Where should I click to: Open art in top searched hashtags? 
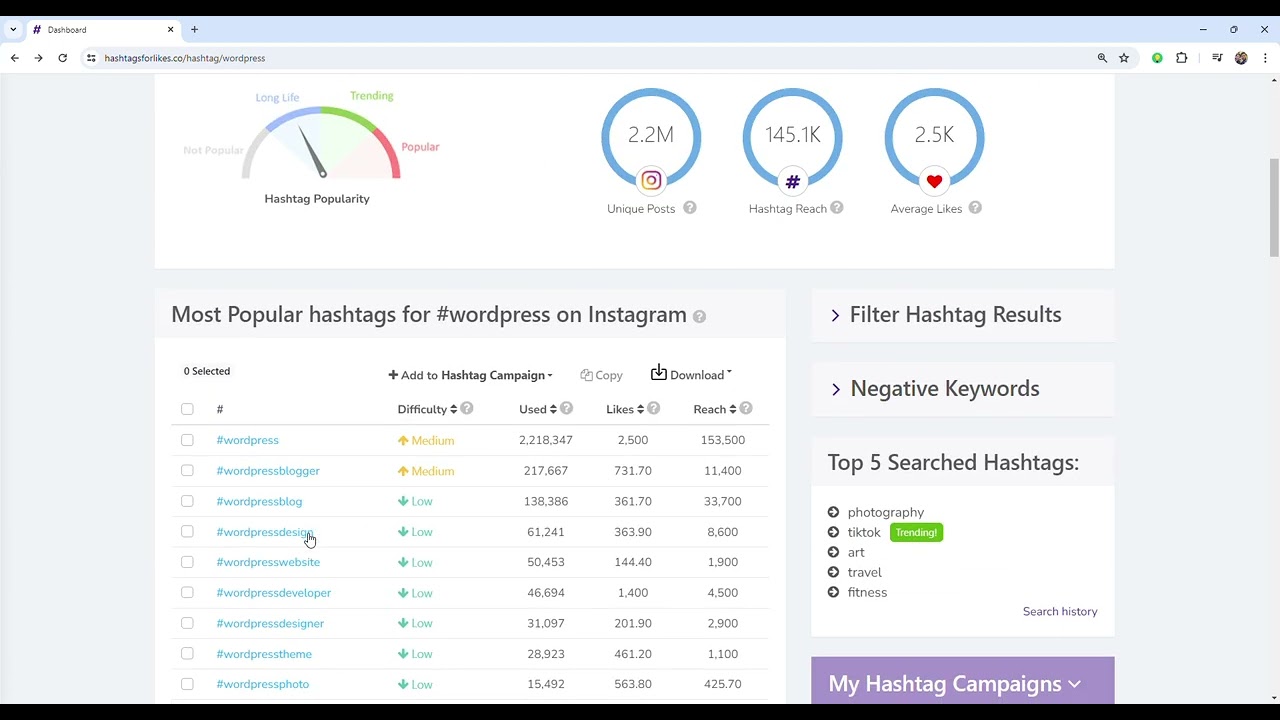point(856,552)
